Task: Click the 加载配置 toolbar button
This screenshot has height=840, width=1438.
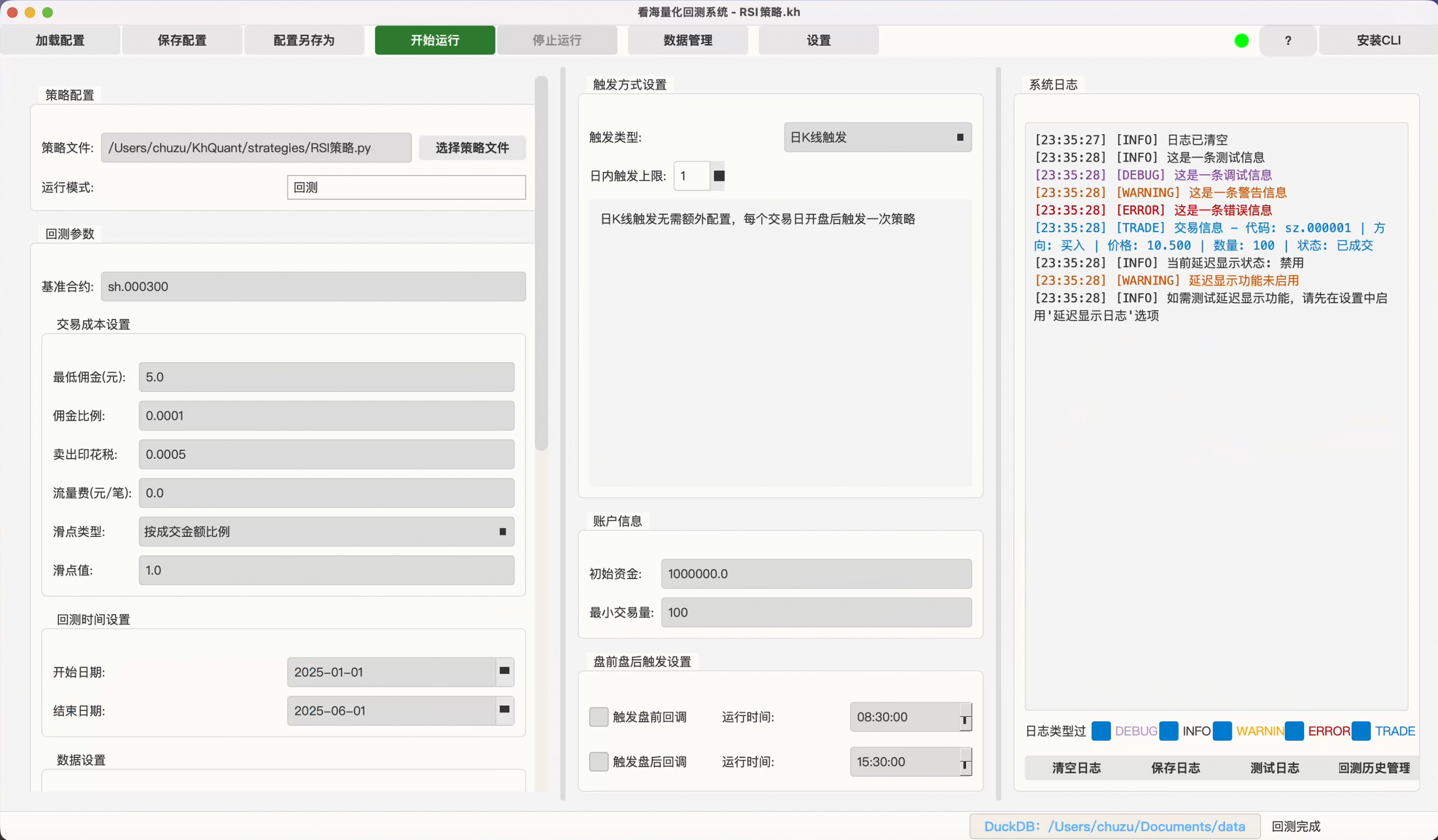Action: pyautogui.click(x=60, y=40)
